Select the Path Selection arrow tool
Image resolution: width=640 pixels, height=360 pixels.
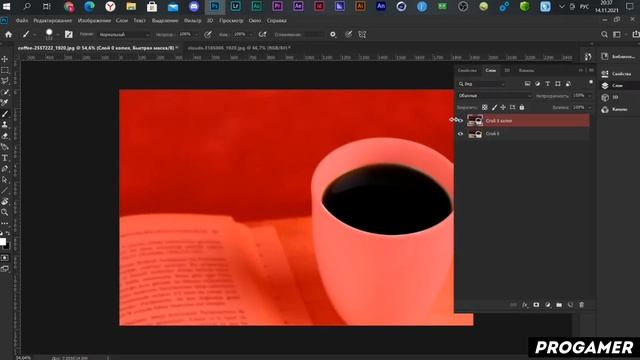[5, 180]
